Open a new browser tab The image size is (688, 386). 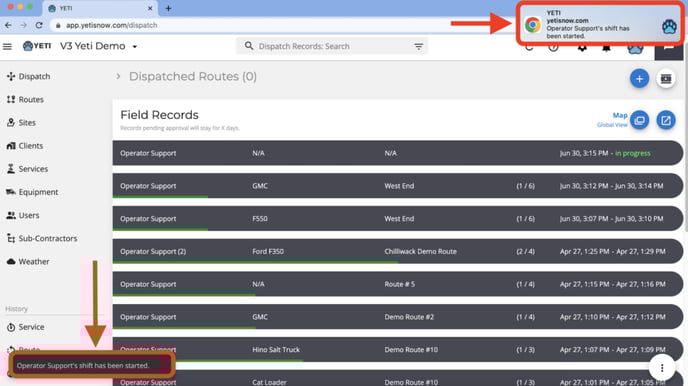coord(168,8)
